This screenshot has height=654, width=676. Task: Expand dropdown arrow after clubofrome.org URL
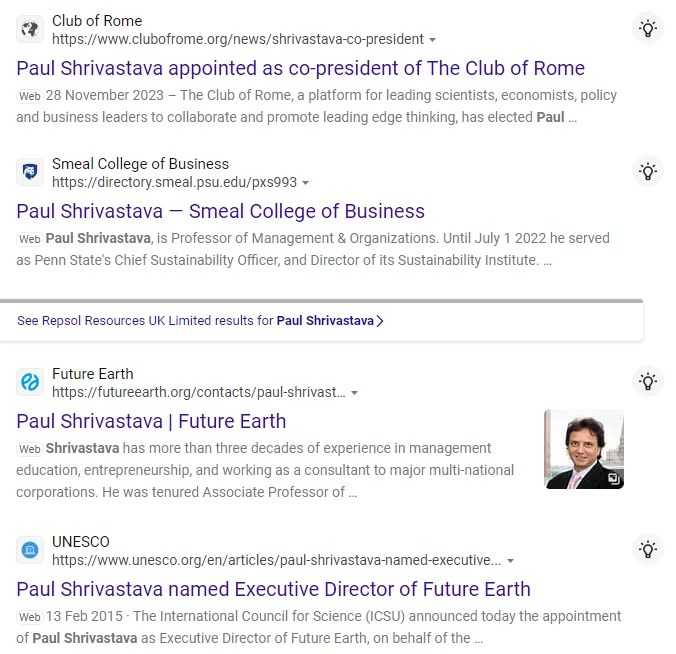point(432,40)
